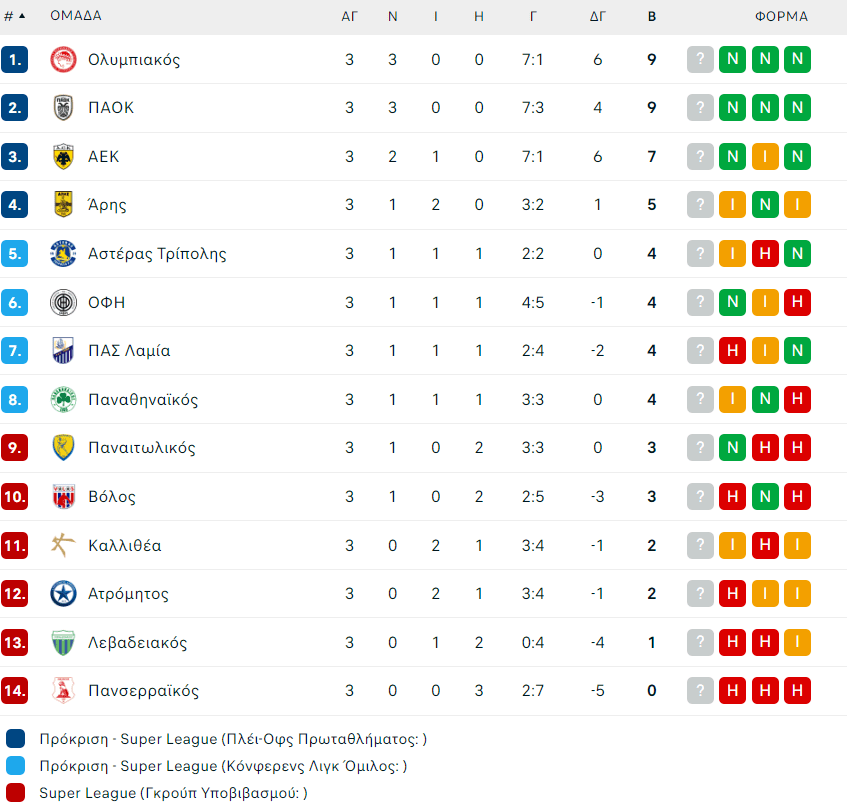Open the ΑΕΚ club crest

pyautogui.click(x=63, y=157)
